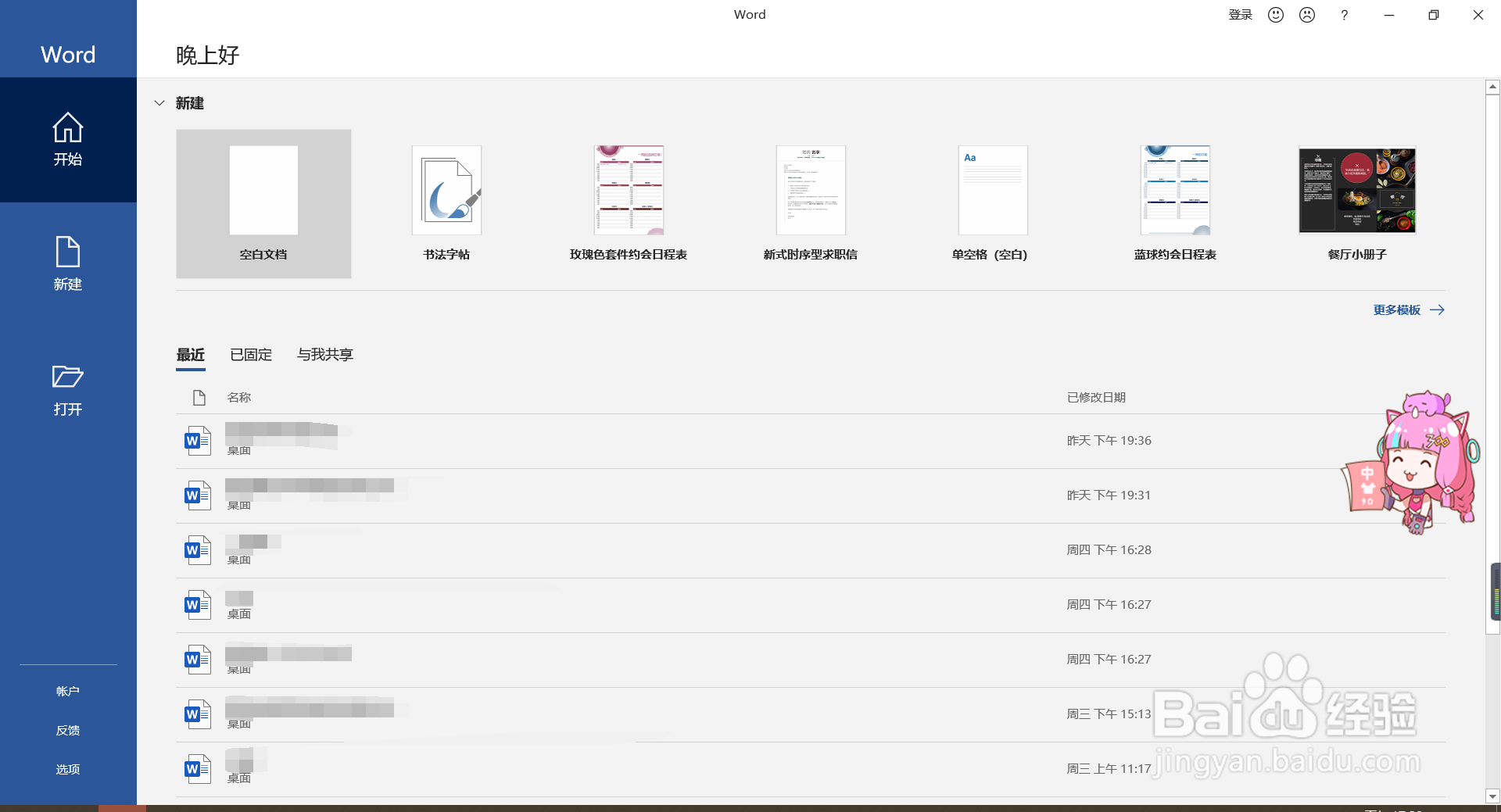Viewport: 1501px width, 812px height.
Task: Open 帐户 in the sidebar
Action: 68,692
